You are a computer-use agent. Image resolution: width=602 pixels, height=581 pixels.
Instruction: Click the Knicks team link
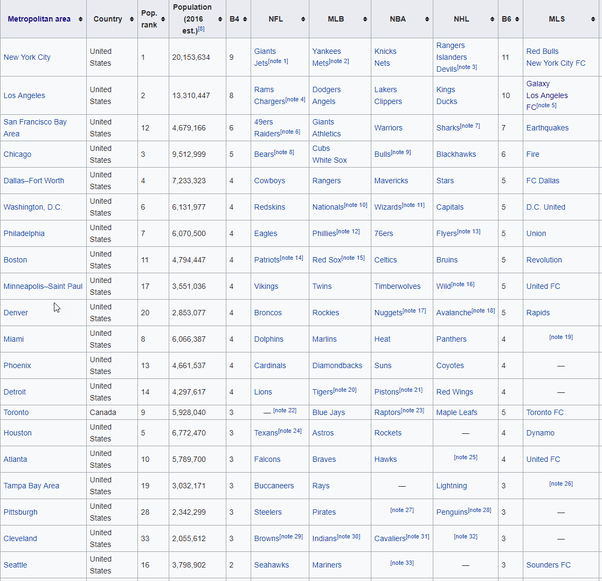tap(385, 51)
